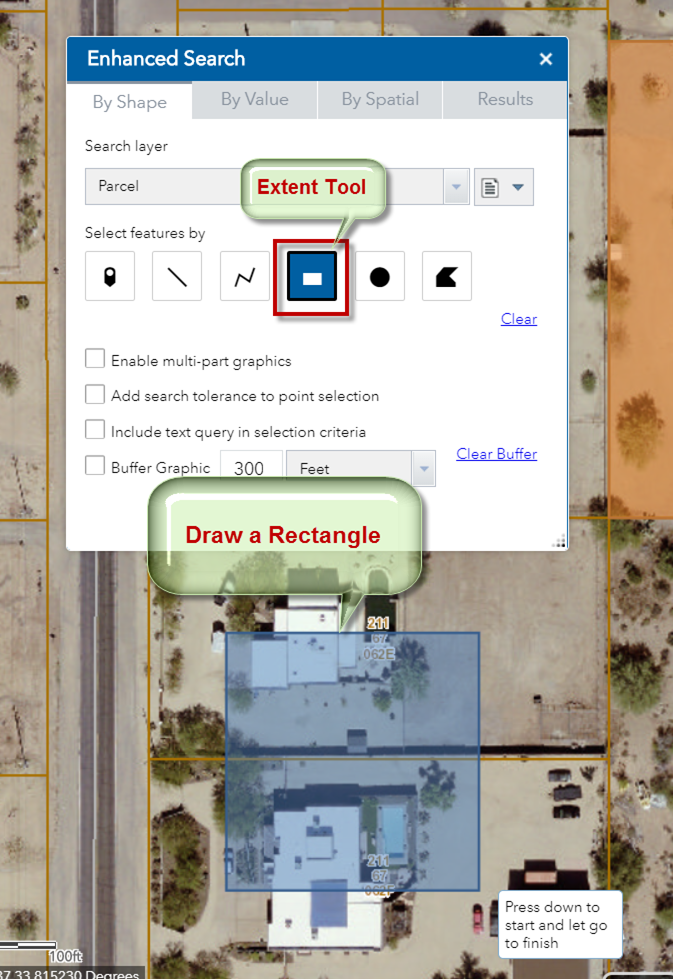Image resolution: width=673 pixels, height=979 pixels.
Task: Select the circle drawing tool
Action: (379, 277)
